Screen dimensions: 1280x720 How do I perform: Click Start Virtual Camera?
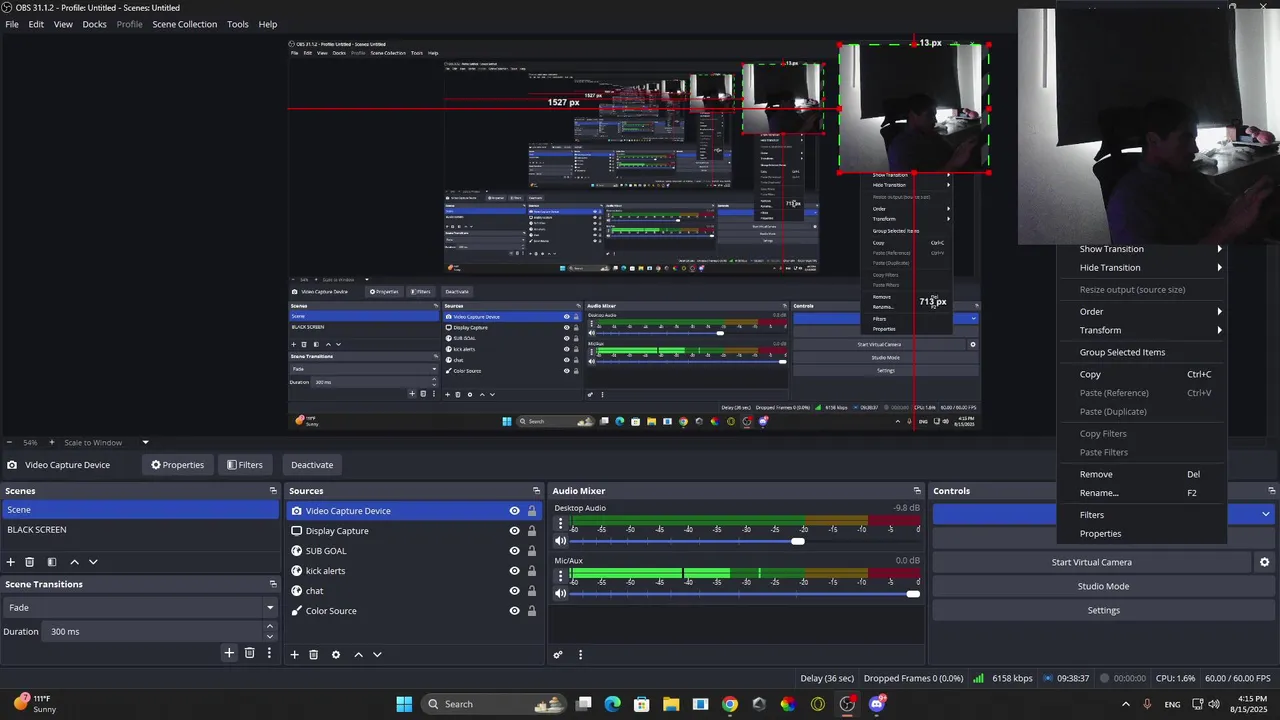click(x=1092, y=563)
